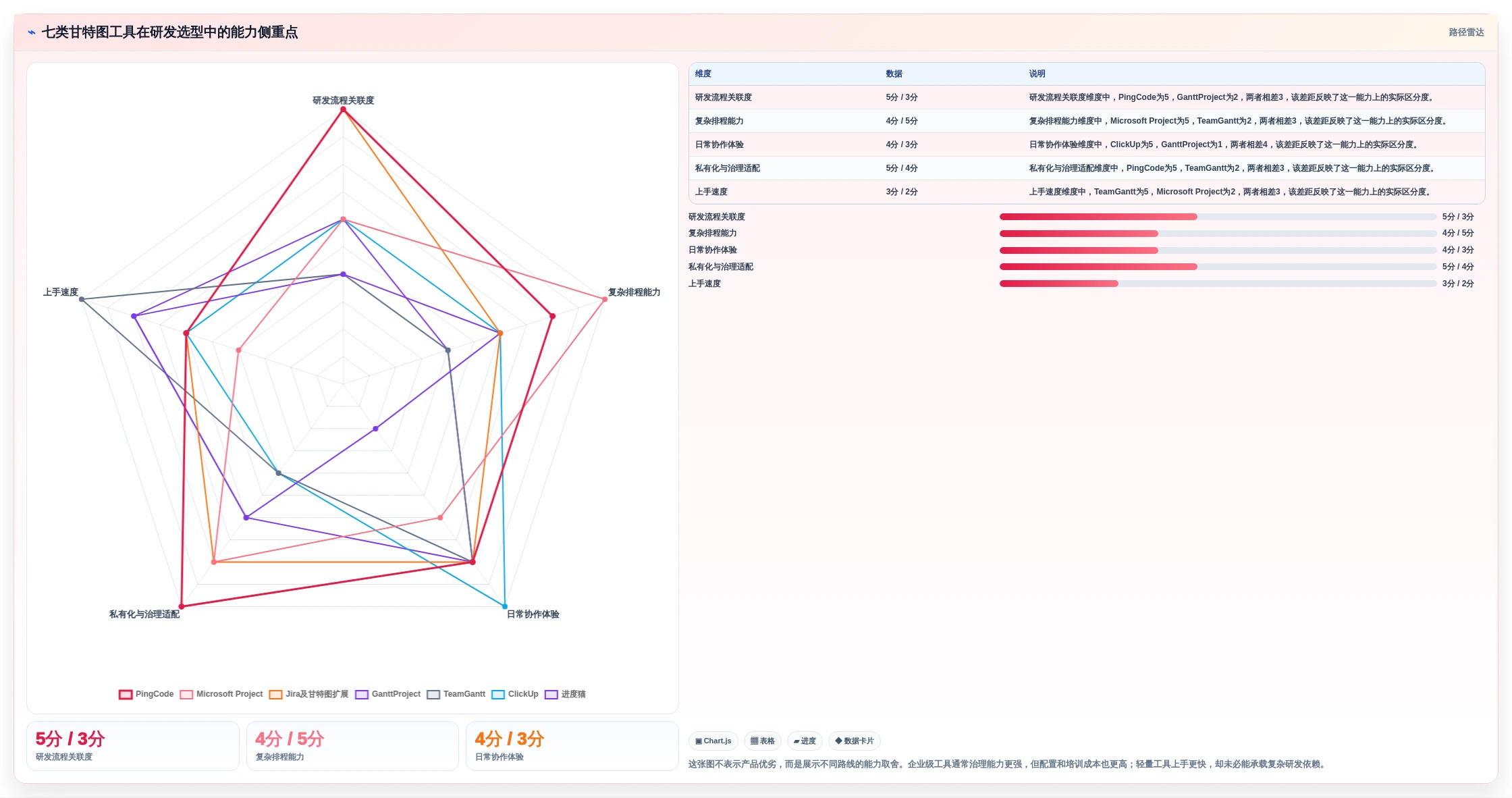Open the 4分 / 5分 stat card
This screenshot has height=798, width=1512.
coord(352,746)
